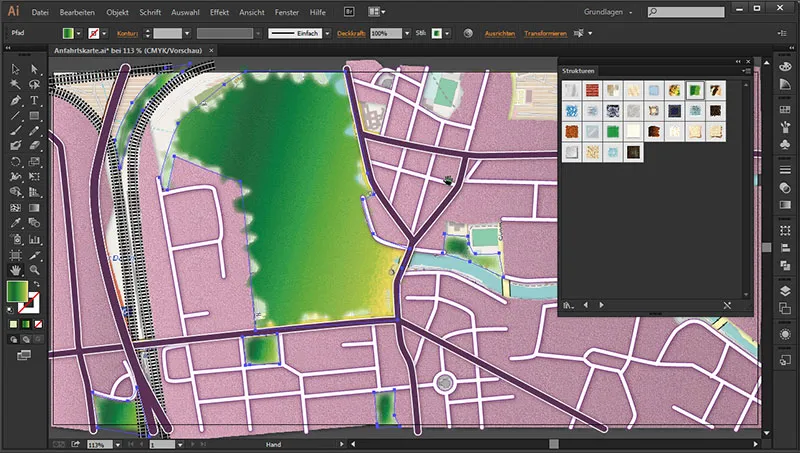The image size is (800, 453).
Task: Pick the Eyedropper tool
Action: (x=15, y=223)
